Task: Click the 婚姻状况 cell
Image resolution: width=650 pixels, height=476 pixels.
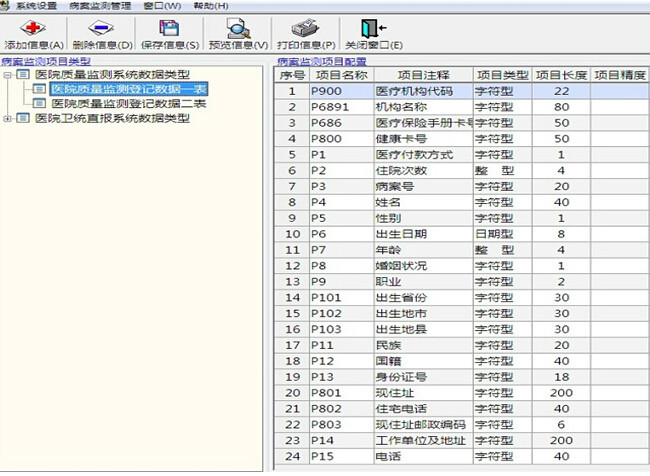Action: click(x=423, y=266)
